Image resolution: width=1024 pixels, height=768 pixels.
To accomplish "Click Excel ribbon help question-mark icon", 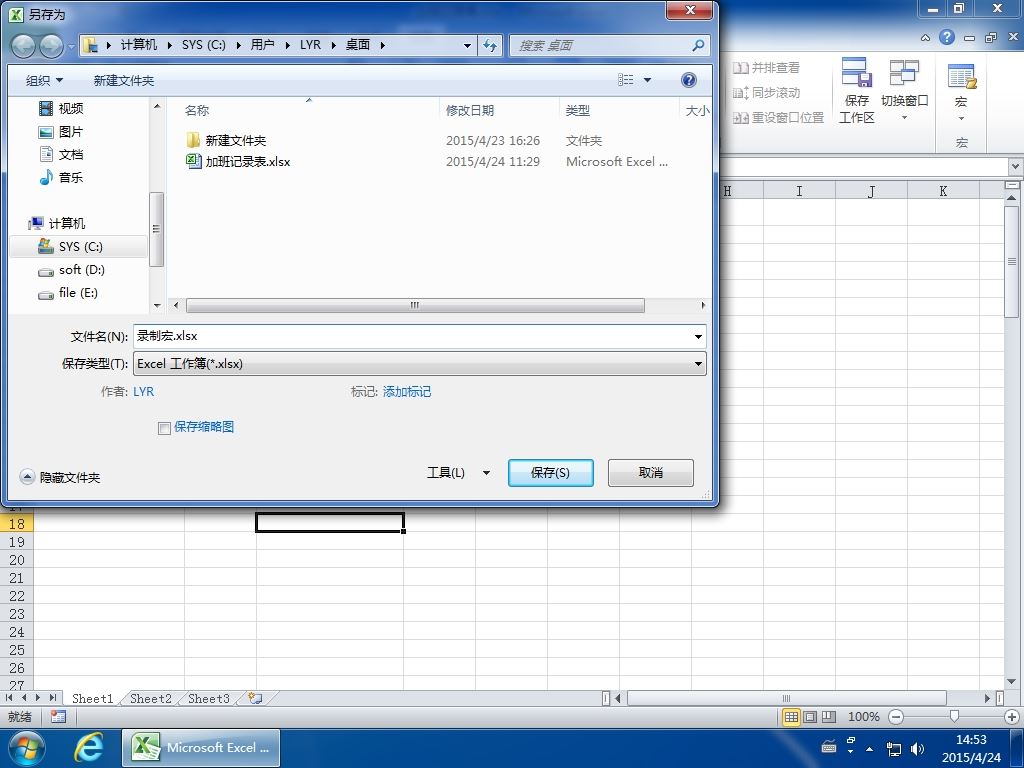I will pos(947,37).
